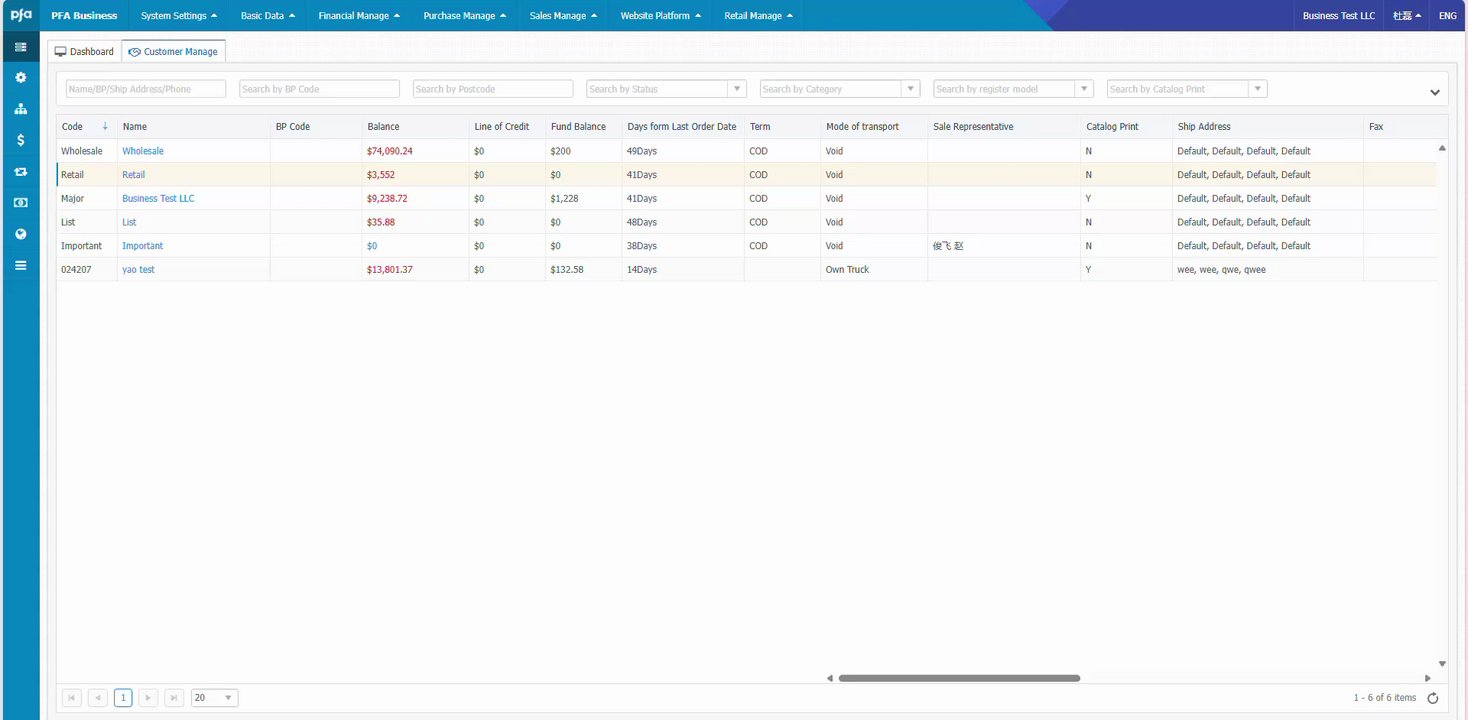
Task: Go to the next page
Action: [x=148, y=698]
